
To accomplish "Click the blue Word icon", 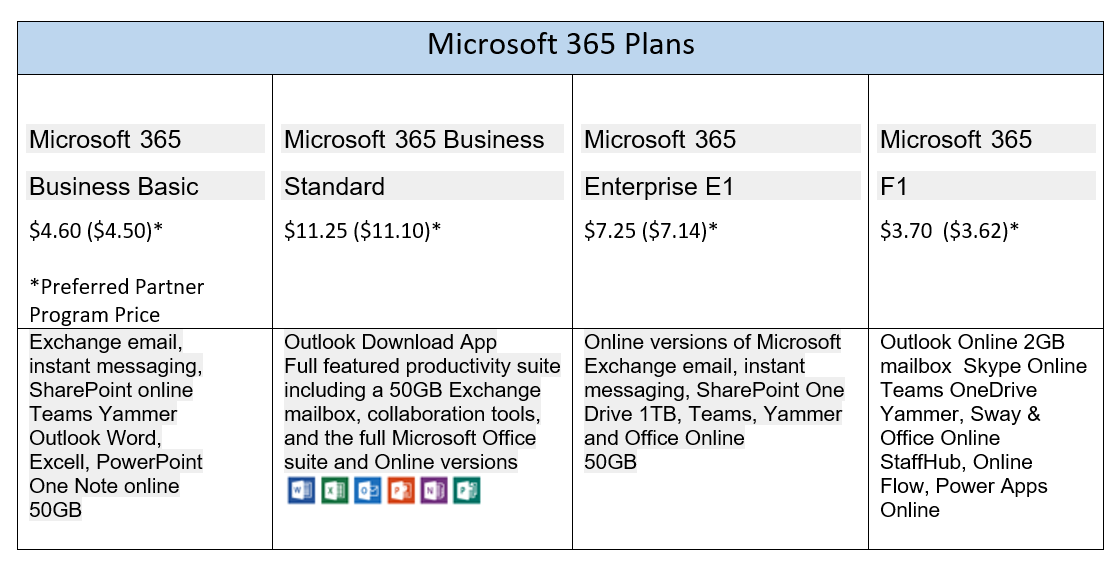I will (x=301, y=491).
